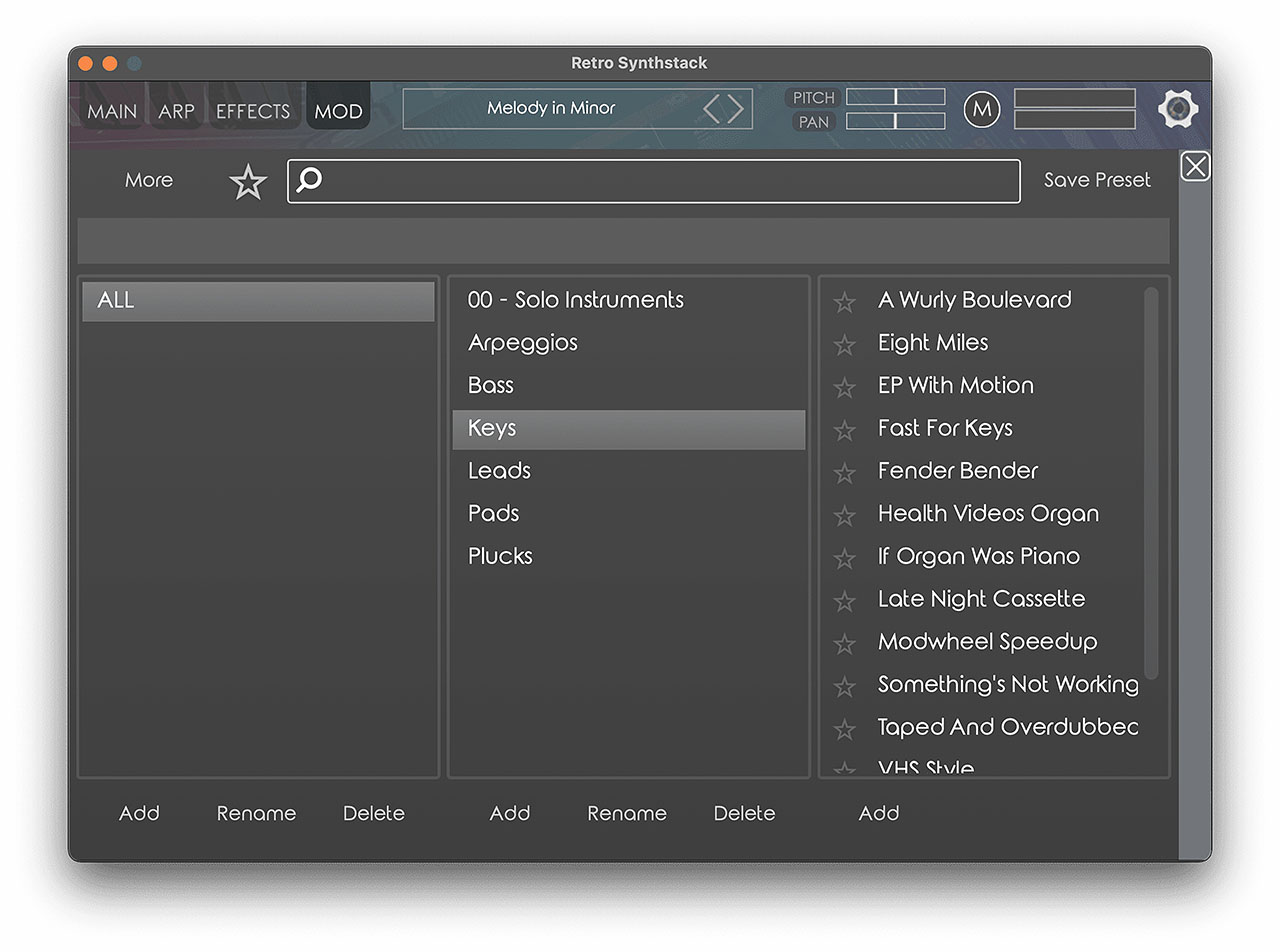
Task: Adjust the PITCH slider
Action: (x=895, y=97)
